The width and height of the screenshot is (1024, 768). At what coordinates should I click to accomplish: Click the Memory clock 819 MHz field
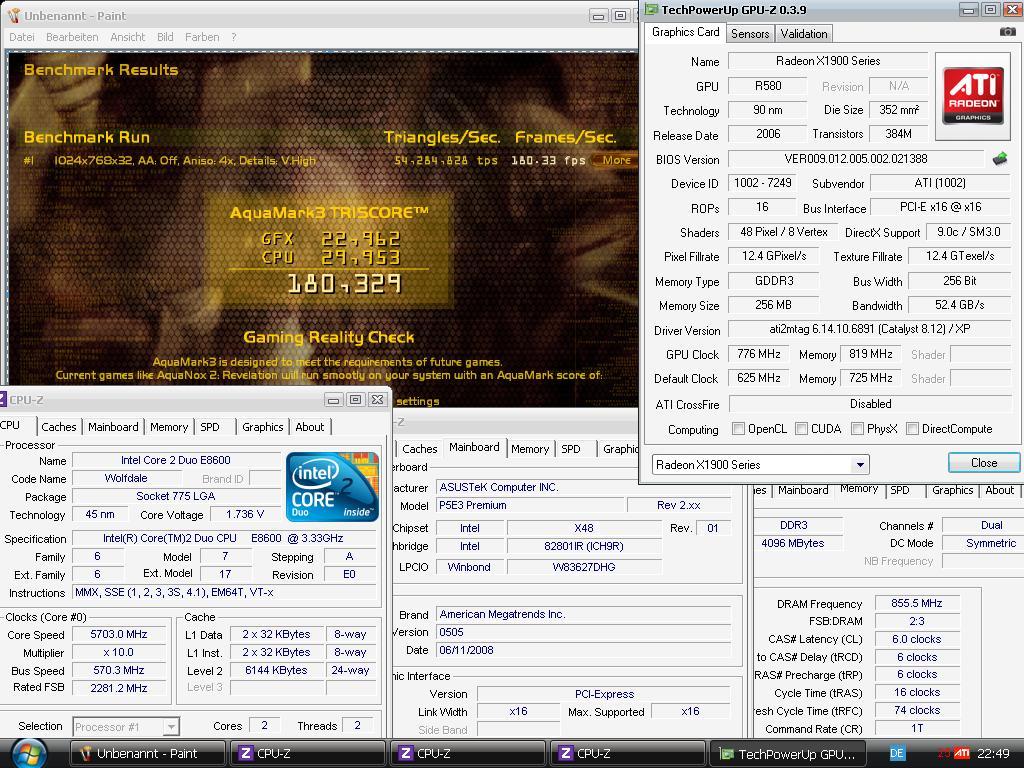(x=871, y=354)
